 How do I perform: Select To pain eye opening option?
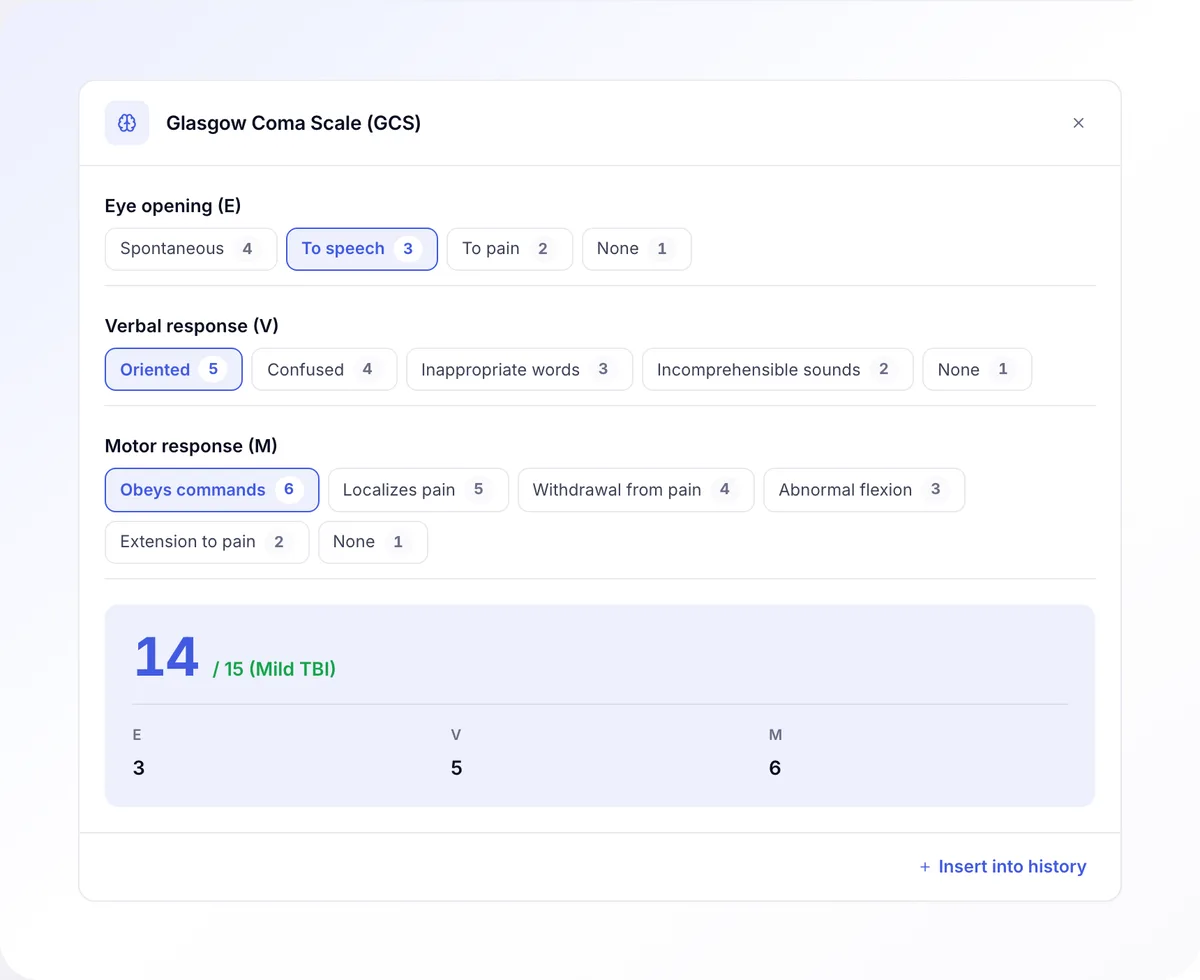pos(510,249)
